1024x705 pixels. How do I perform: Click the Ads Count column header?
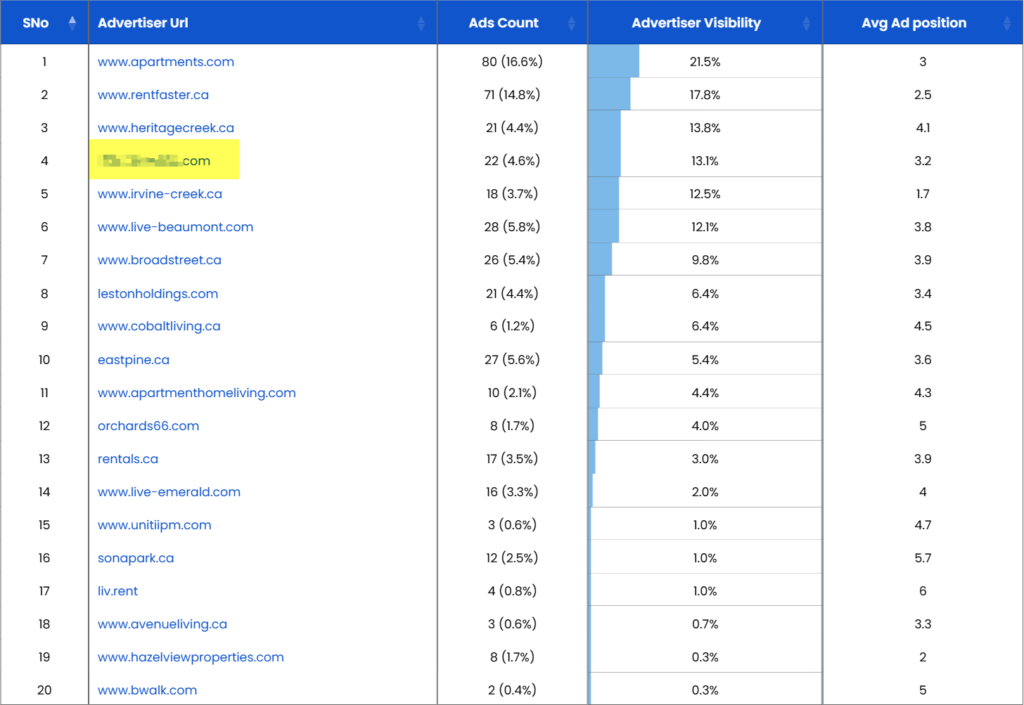(x=512, y=23)
